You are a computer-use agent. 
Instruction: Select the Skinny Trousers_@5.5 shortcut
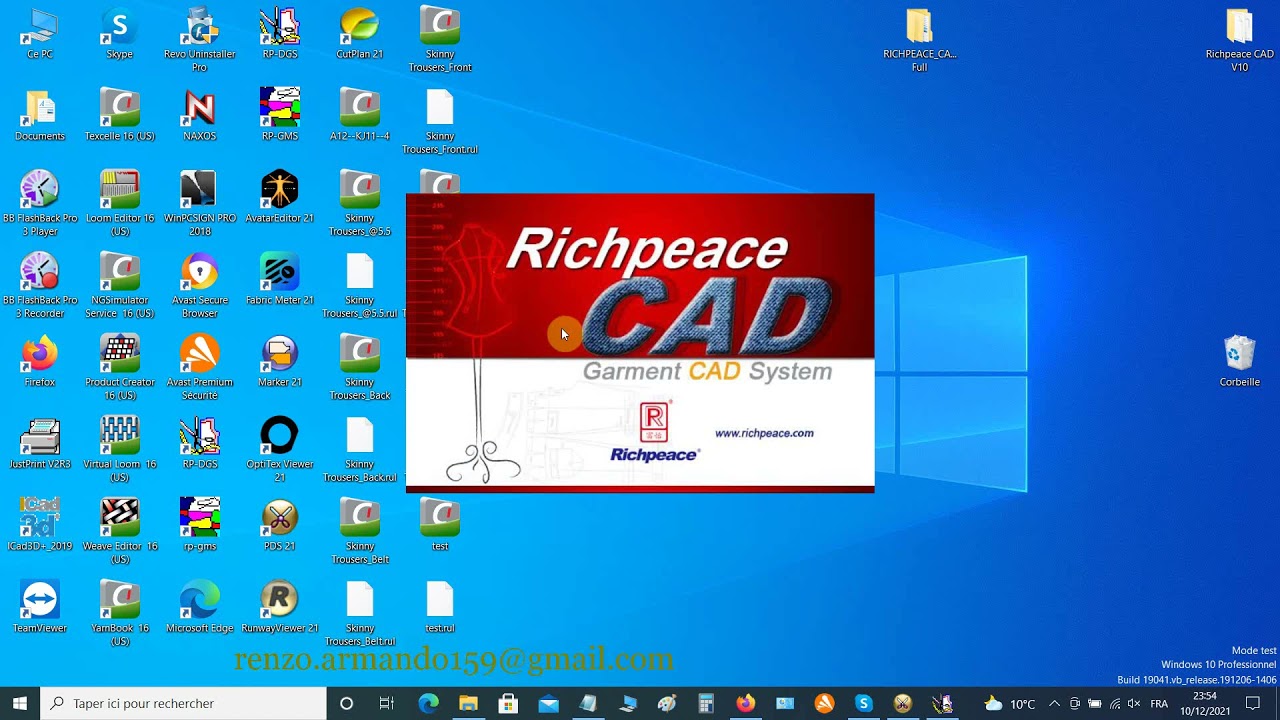[360, 204]
